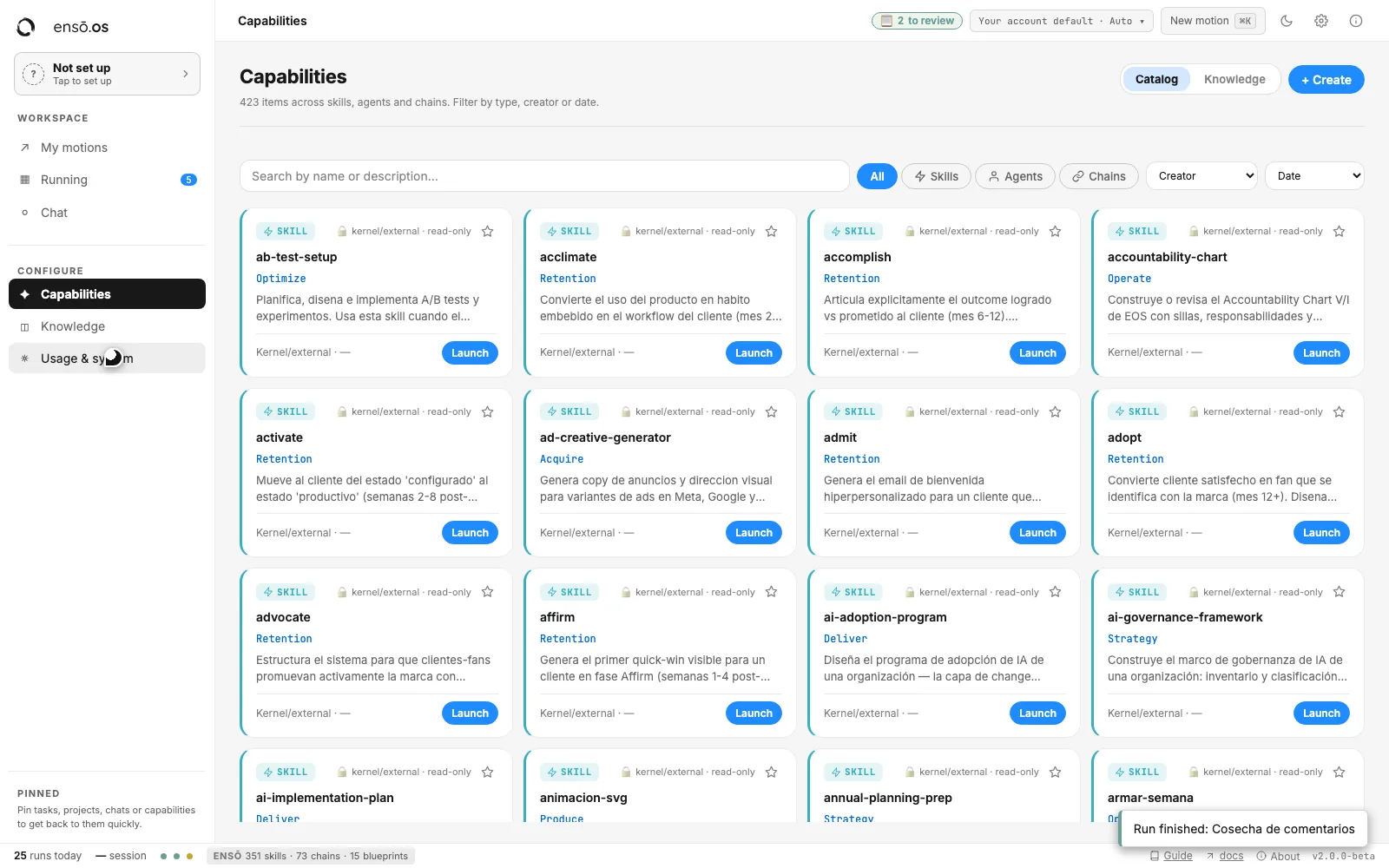Open settings gear icon in top bar

[x=1321, y=21]
